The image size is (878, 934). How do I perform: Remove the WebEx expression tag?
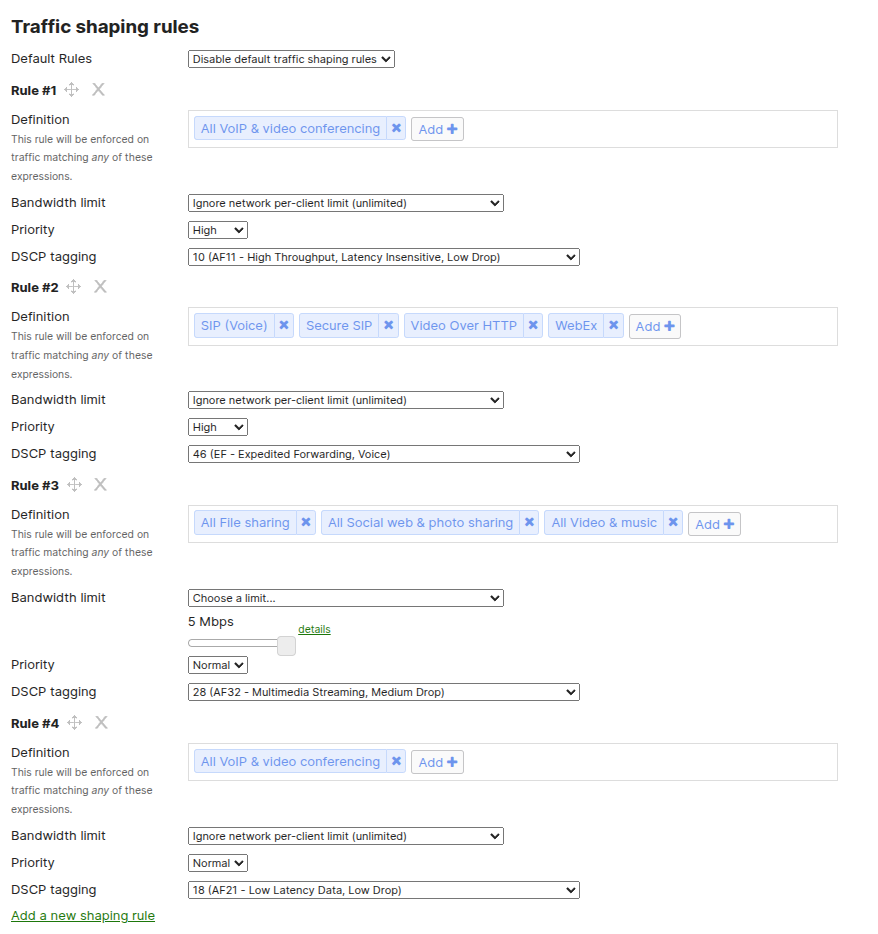[x=614, y=326]
